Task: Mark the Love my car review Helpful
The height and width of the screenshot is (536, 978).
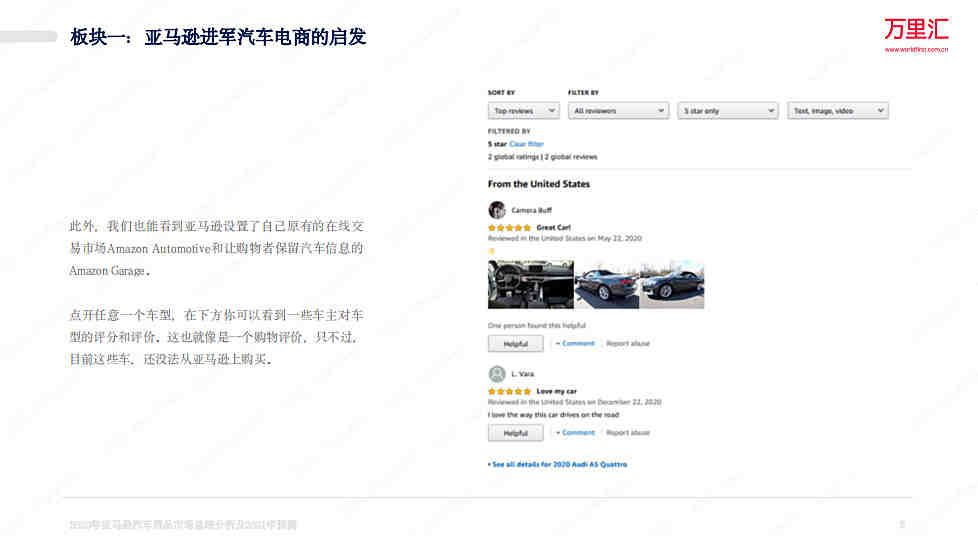Action: click(x=516, y=433)
